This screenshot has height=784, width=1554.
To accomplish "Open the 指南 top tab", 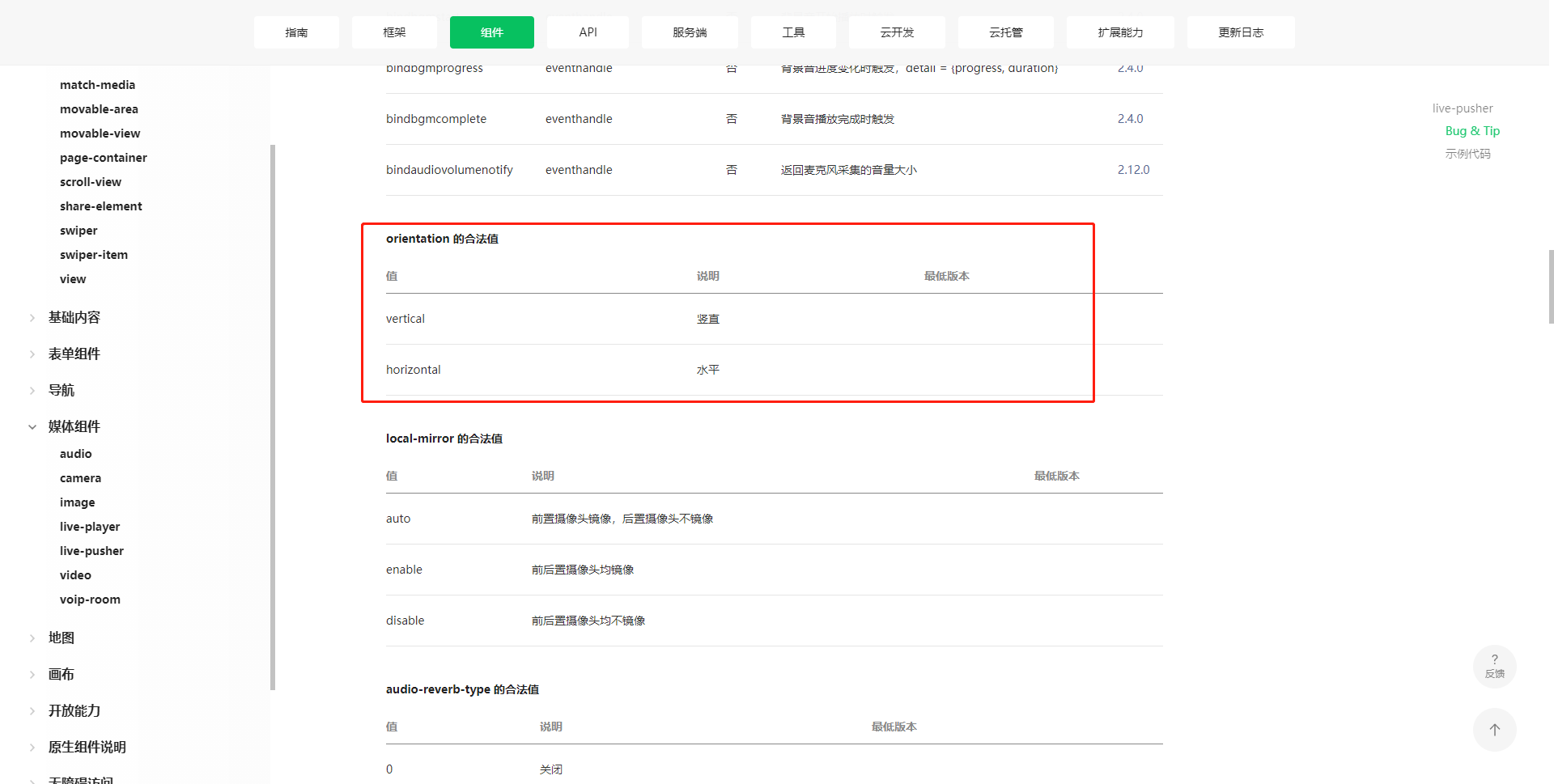I will click(x=296, y=32).
